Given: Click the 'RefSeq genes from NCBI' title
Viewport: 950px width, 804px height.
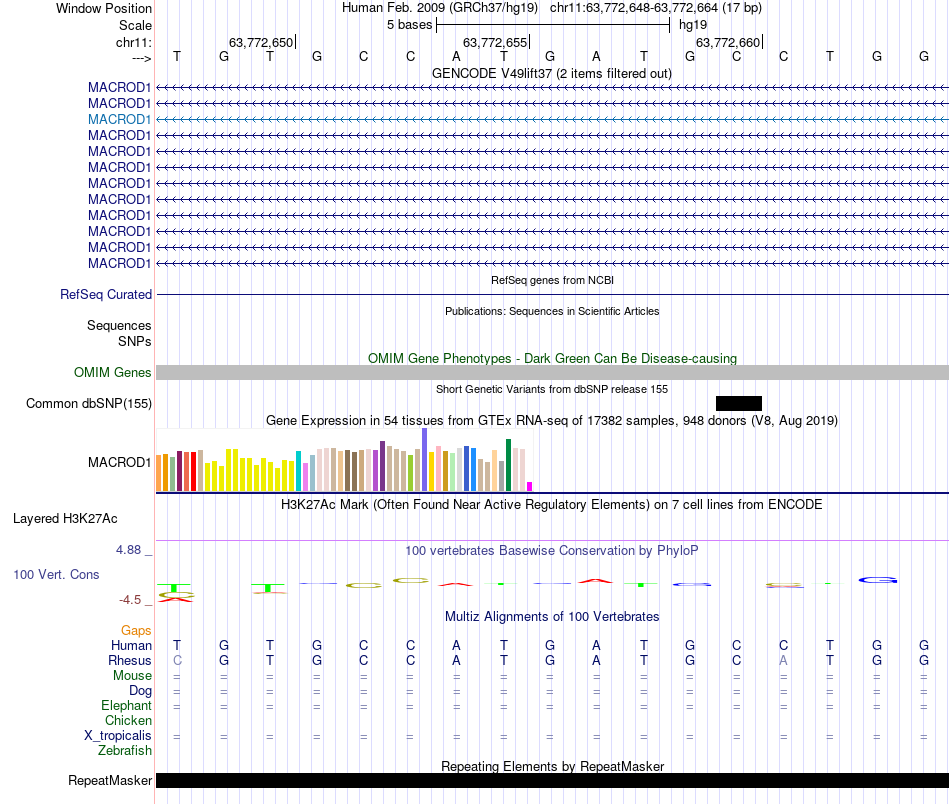Looking at the screenshot, I should click(552, 281).
